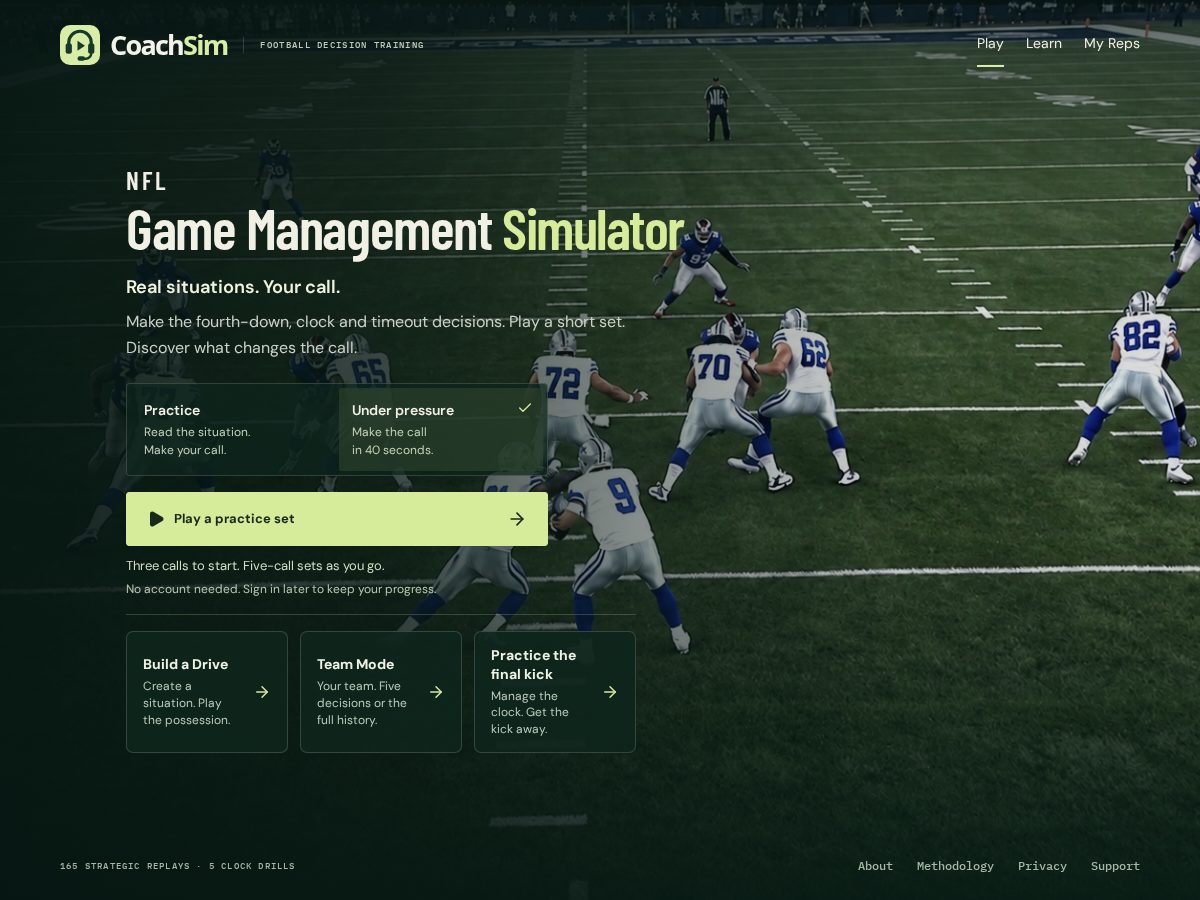Open the Build a Drive card

tap(207, 692)
